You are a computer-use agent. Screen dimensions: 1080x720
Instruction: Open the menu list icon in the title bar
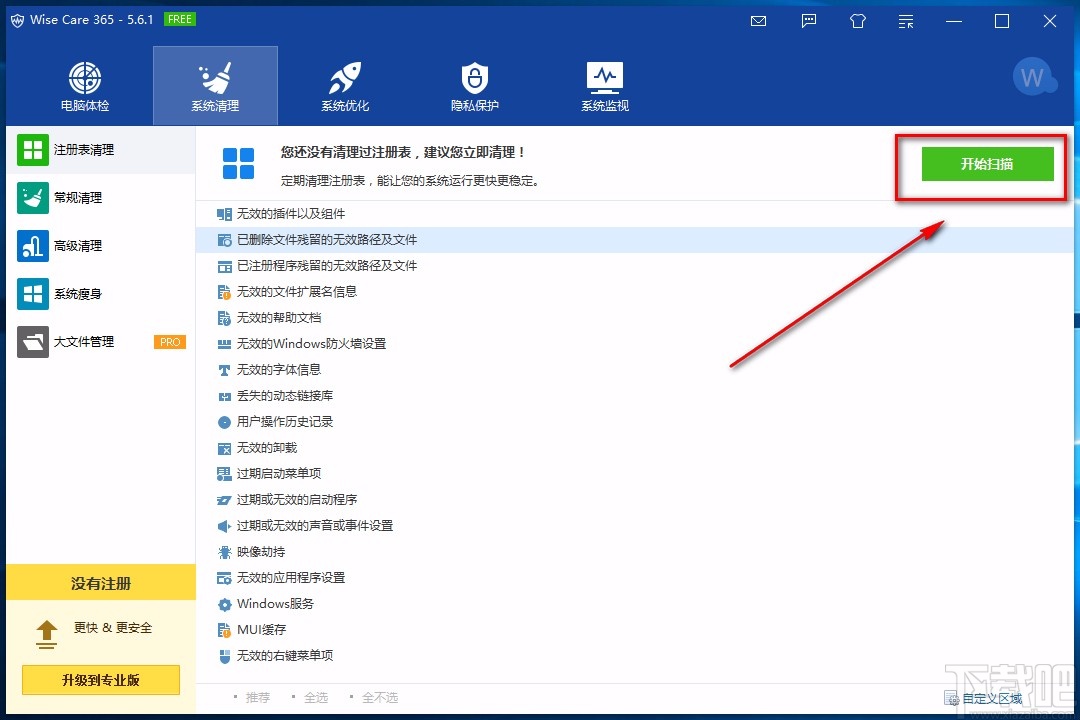click(906, 21)
